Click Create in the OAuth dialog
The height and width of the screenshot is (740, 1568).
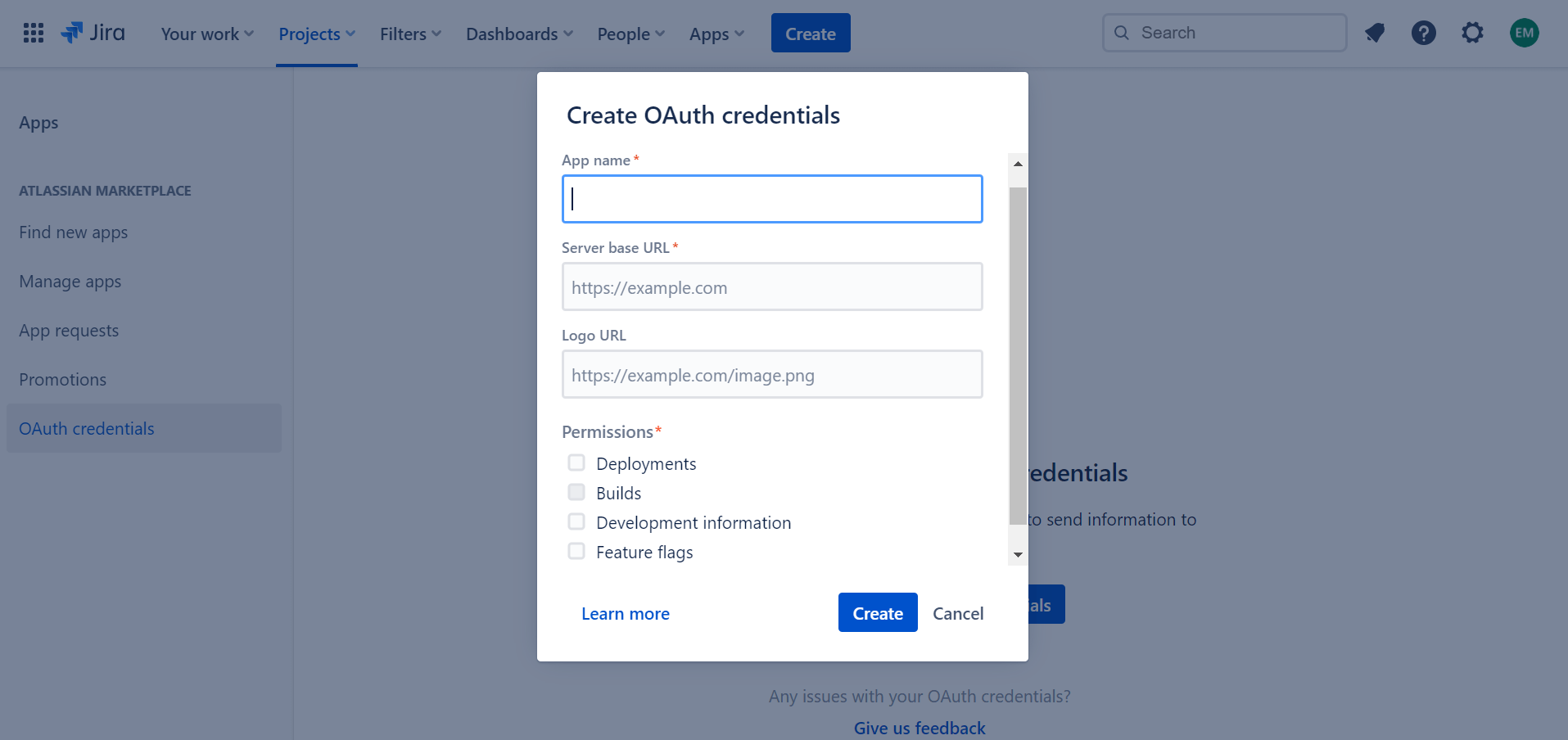pyautogui.click(x=878, y=612)
